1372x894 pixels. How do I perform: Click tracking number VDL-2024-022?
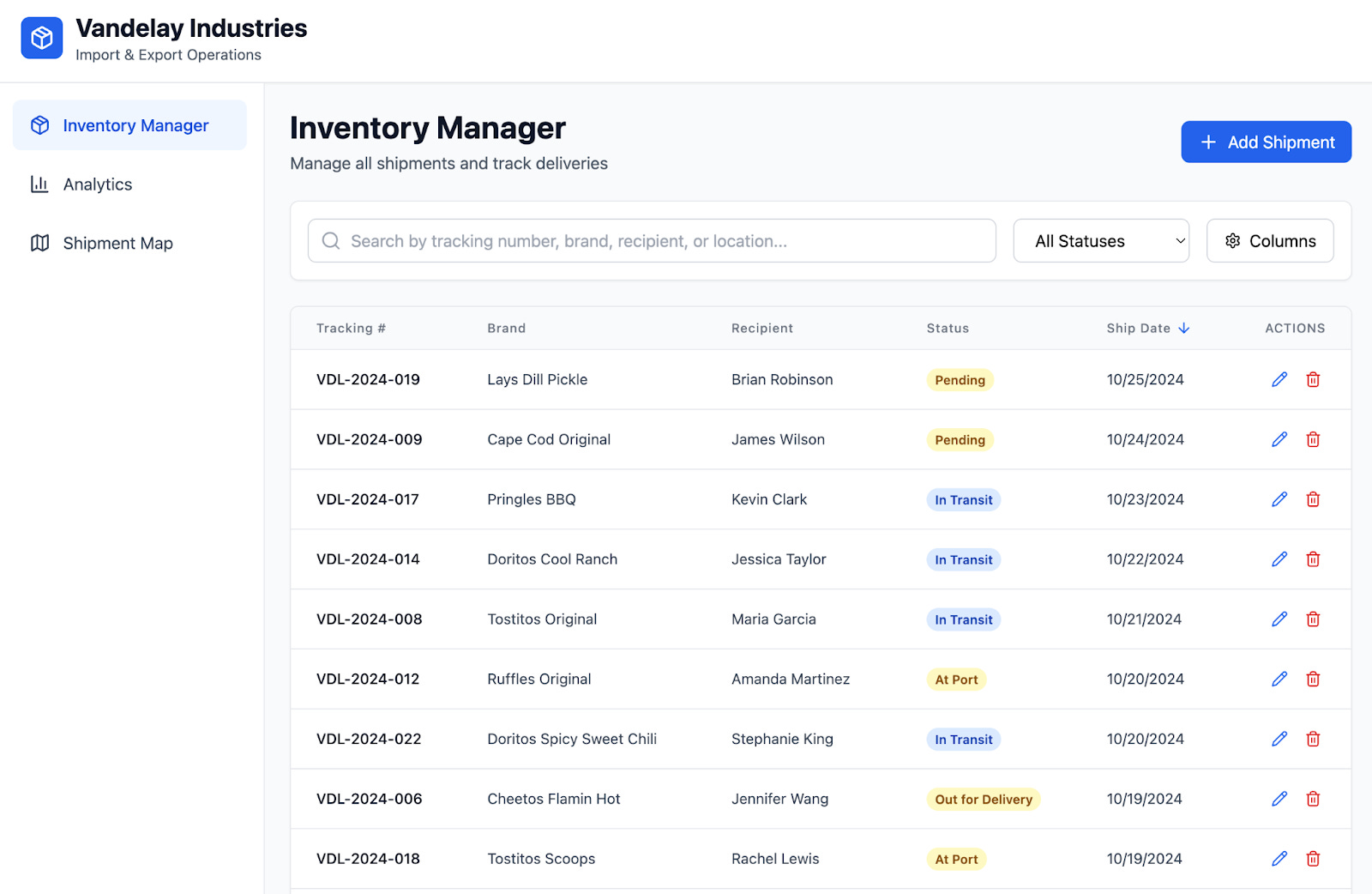(x=369, y=739)
